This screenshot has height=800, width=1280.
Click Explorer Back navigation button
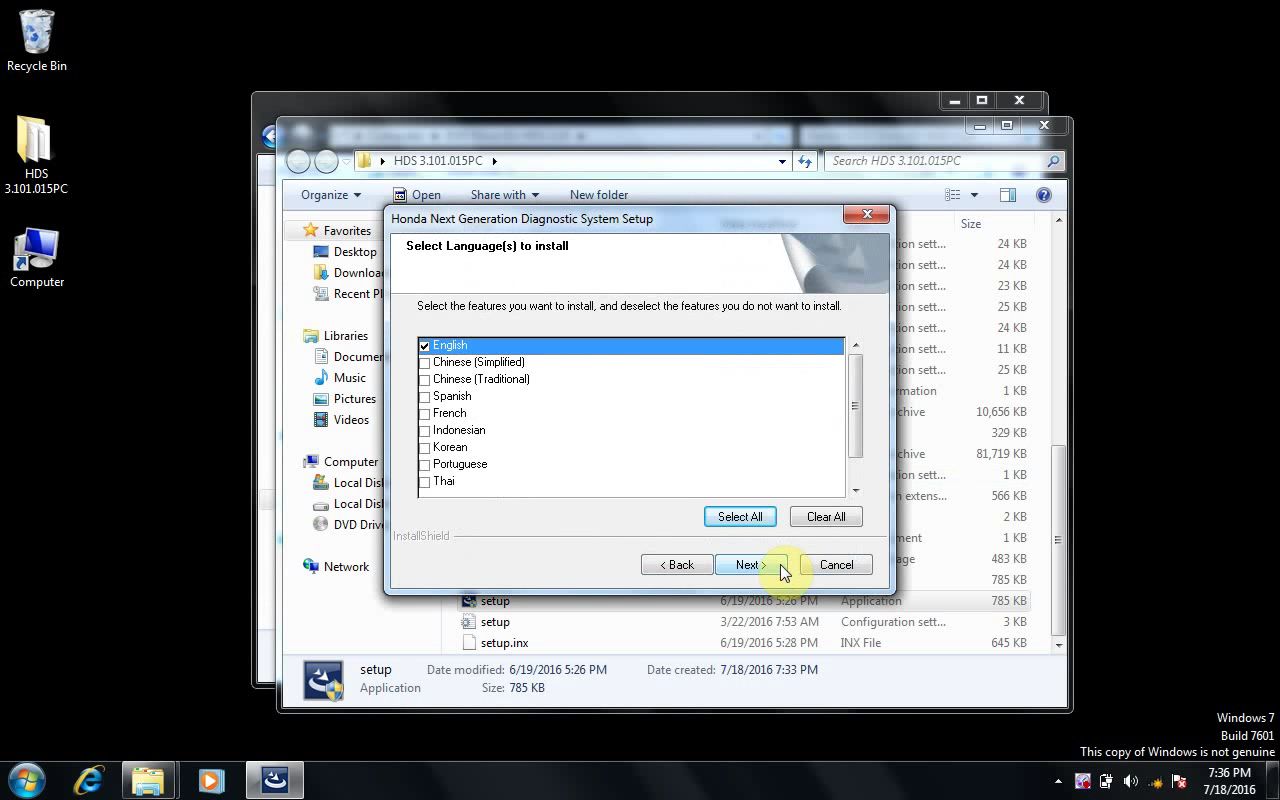299,161
